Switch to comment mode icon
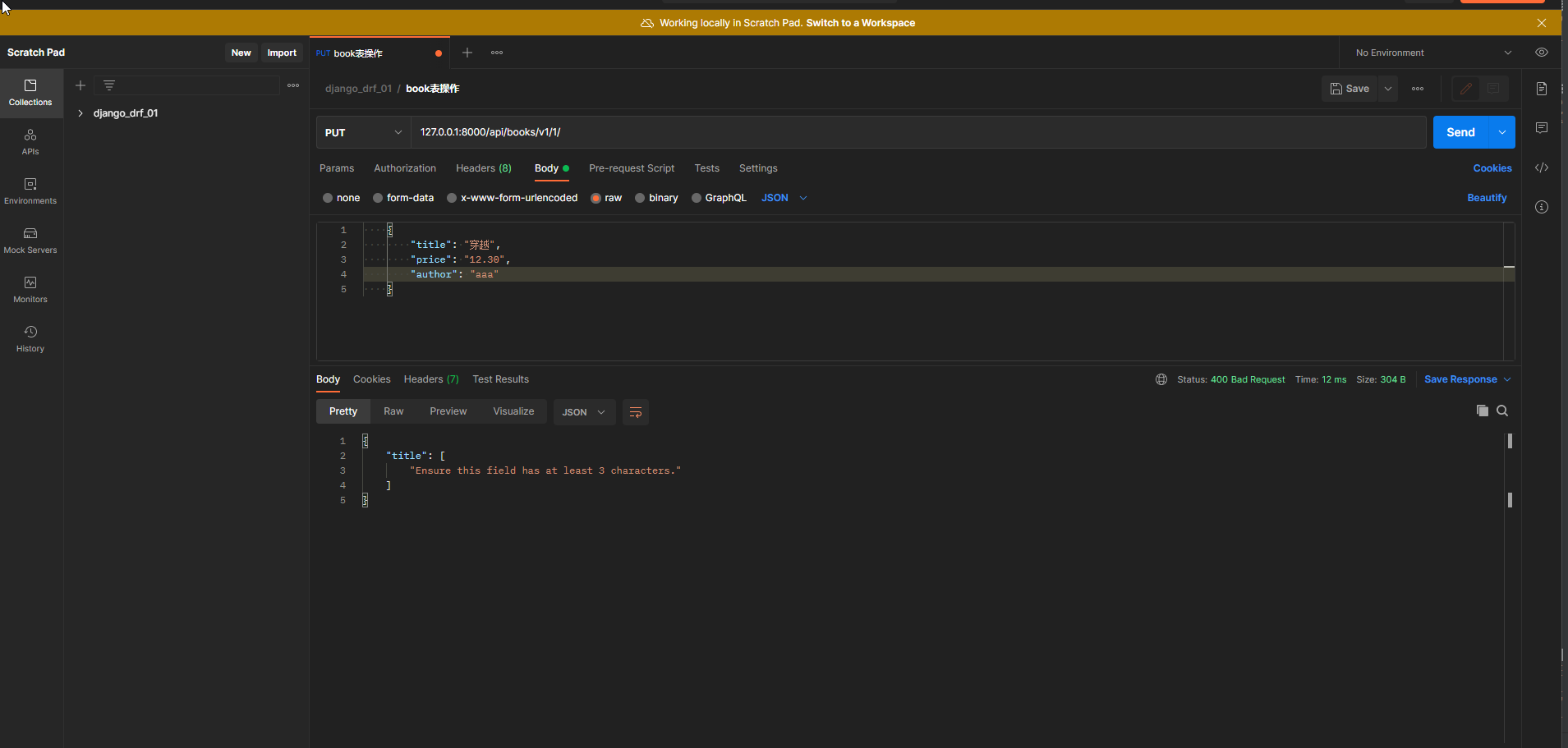Viewport: 1568px width, 748px height. [1493, 89]
